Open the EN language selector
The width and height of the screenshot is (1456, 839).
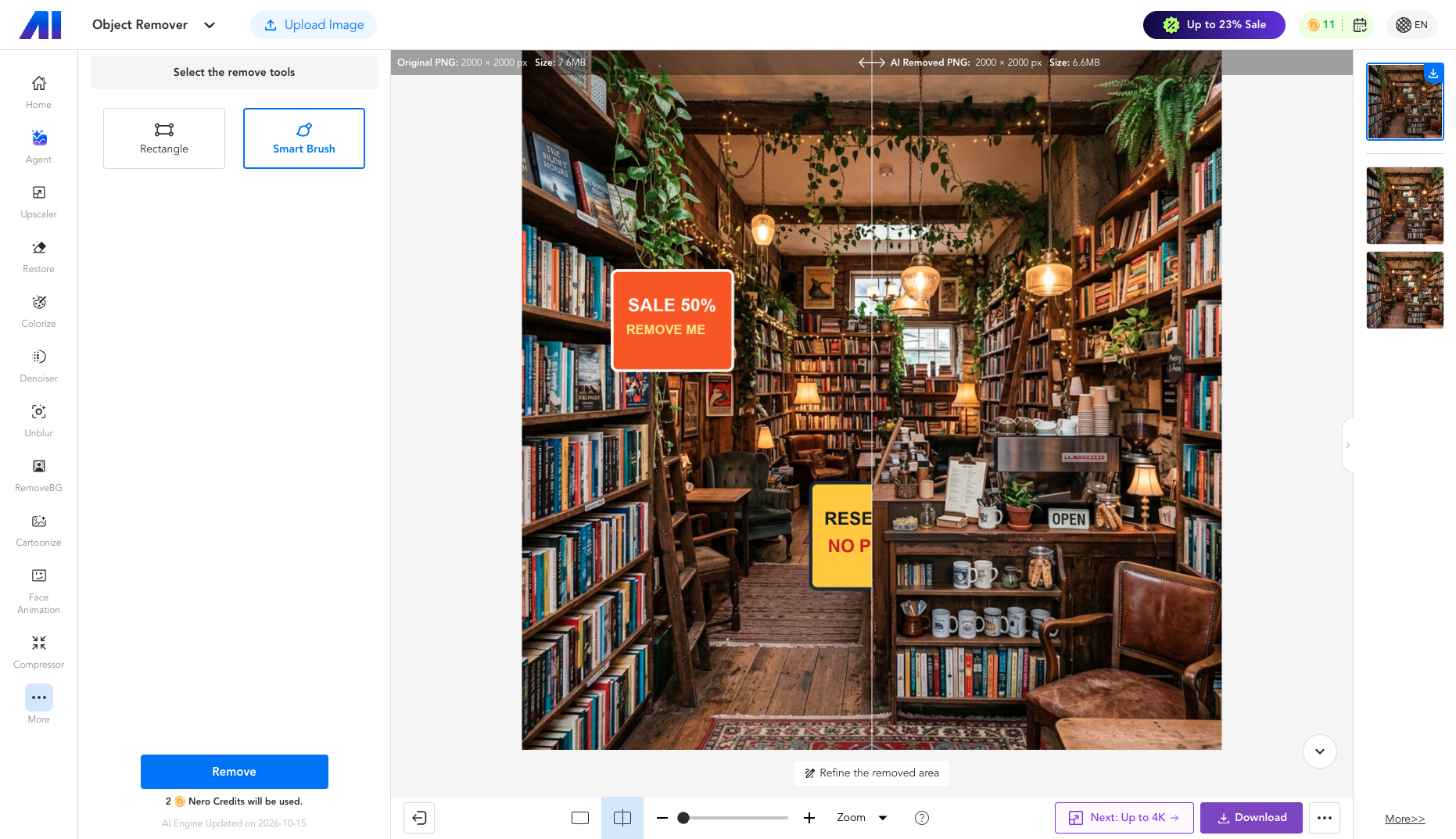[1411, 25]
